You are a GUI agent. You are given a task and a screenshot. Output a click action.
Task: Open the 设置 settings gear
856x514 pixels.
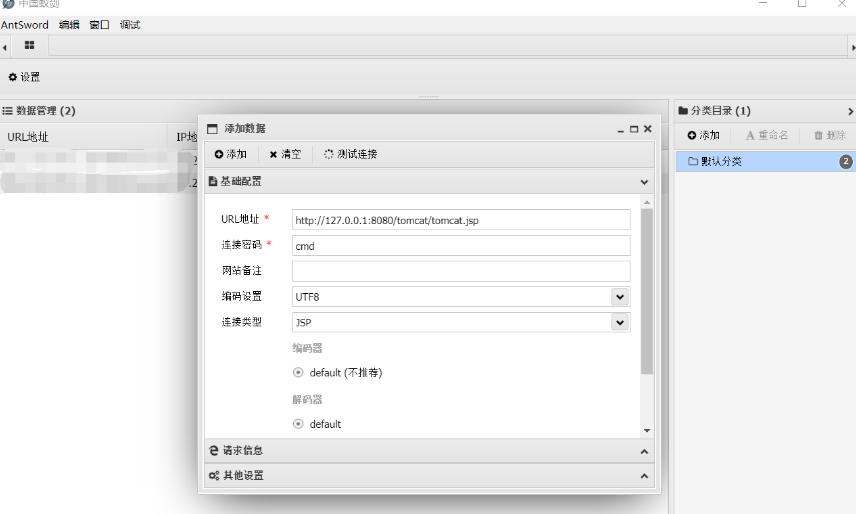[24, 77]
